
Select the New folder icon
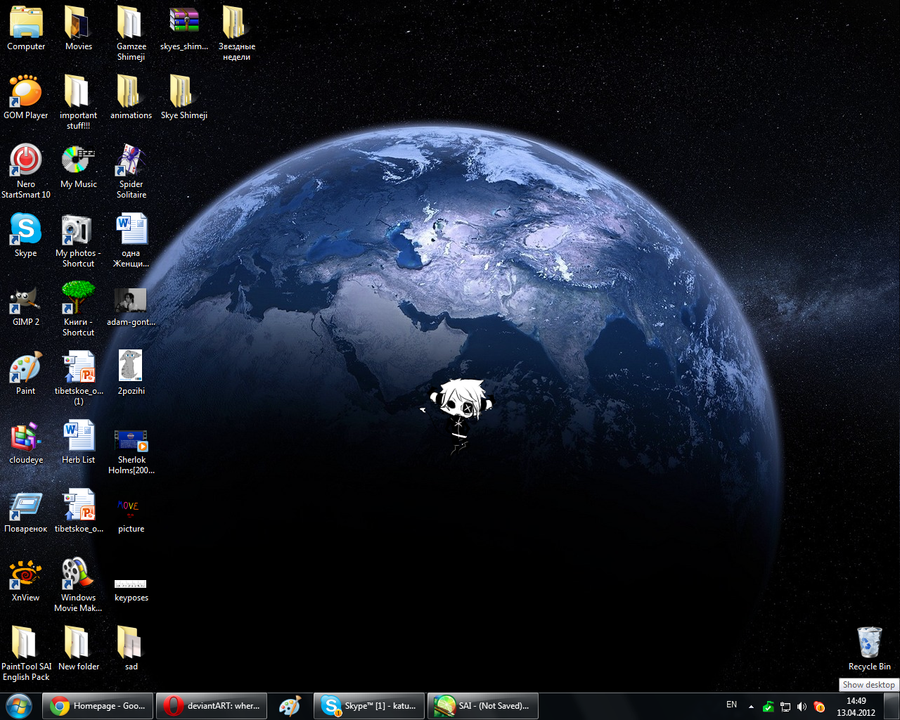tap(79, 649)
